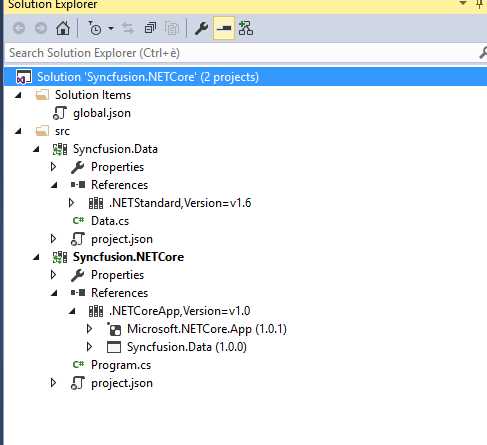Screen dimensions: 487x445
Task: Click the Microsoft.NETCore.App package icon
Action: click(x=114, y=329)
